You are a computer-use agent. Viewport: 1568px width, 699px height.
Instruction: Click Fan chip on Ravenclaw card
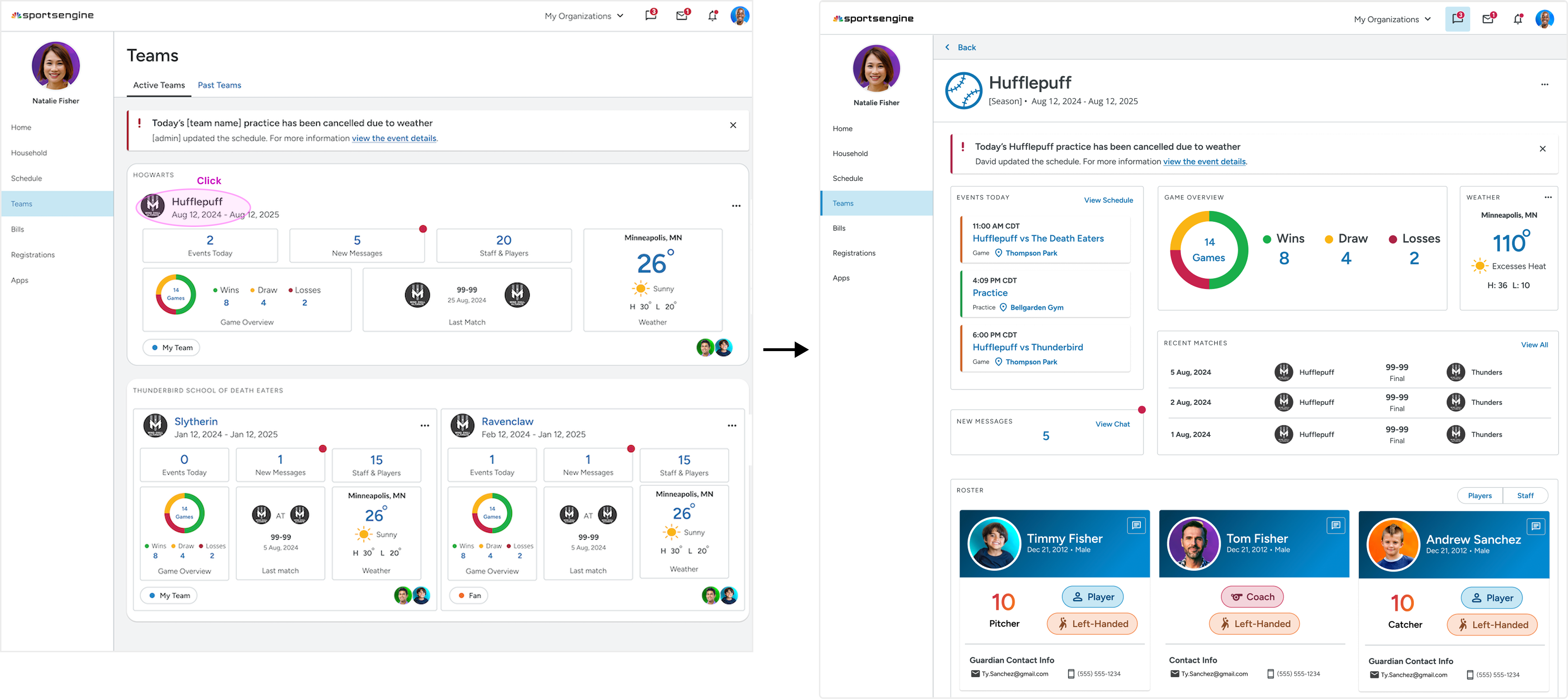469,596
